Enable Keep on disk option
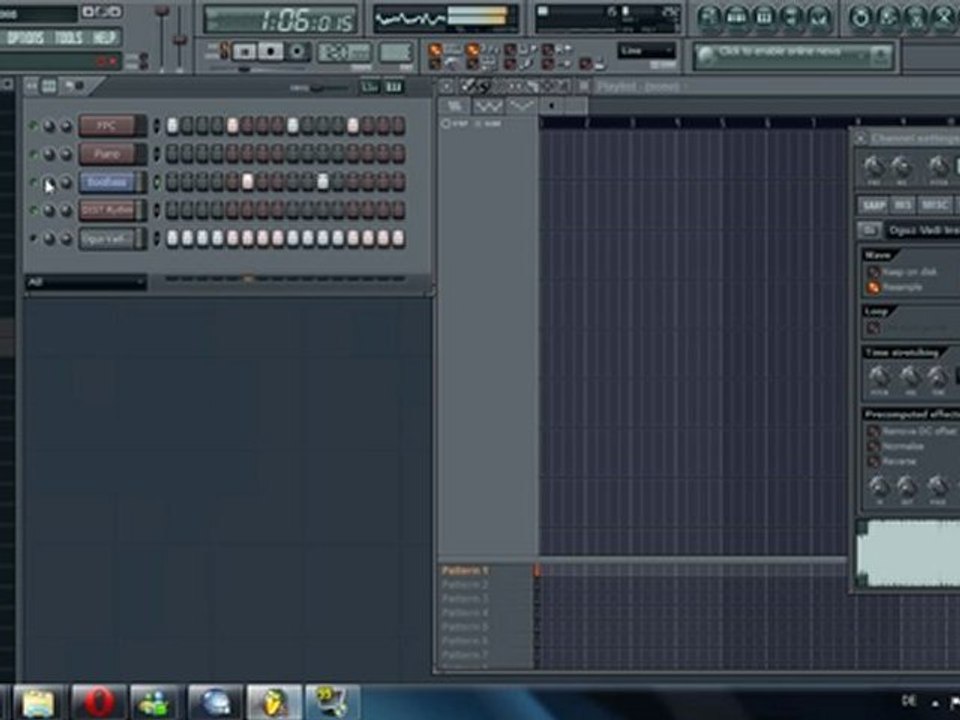Image resolution: width=960 pixels, height=720 pixels. pyautogui.click(x=874, y=272)
